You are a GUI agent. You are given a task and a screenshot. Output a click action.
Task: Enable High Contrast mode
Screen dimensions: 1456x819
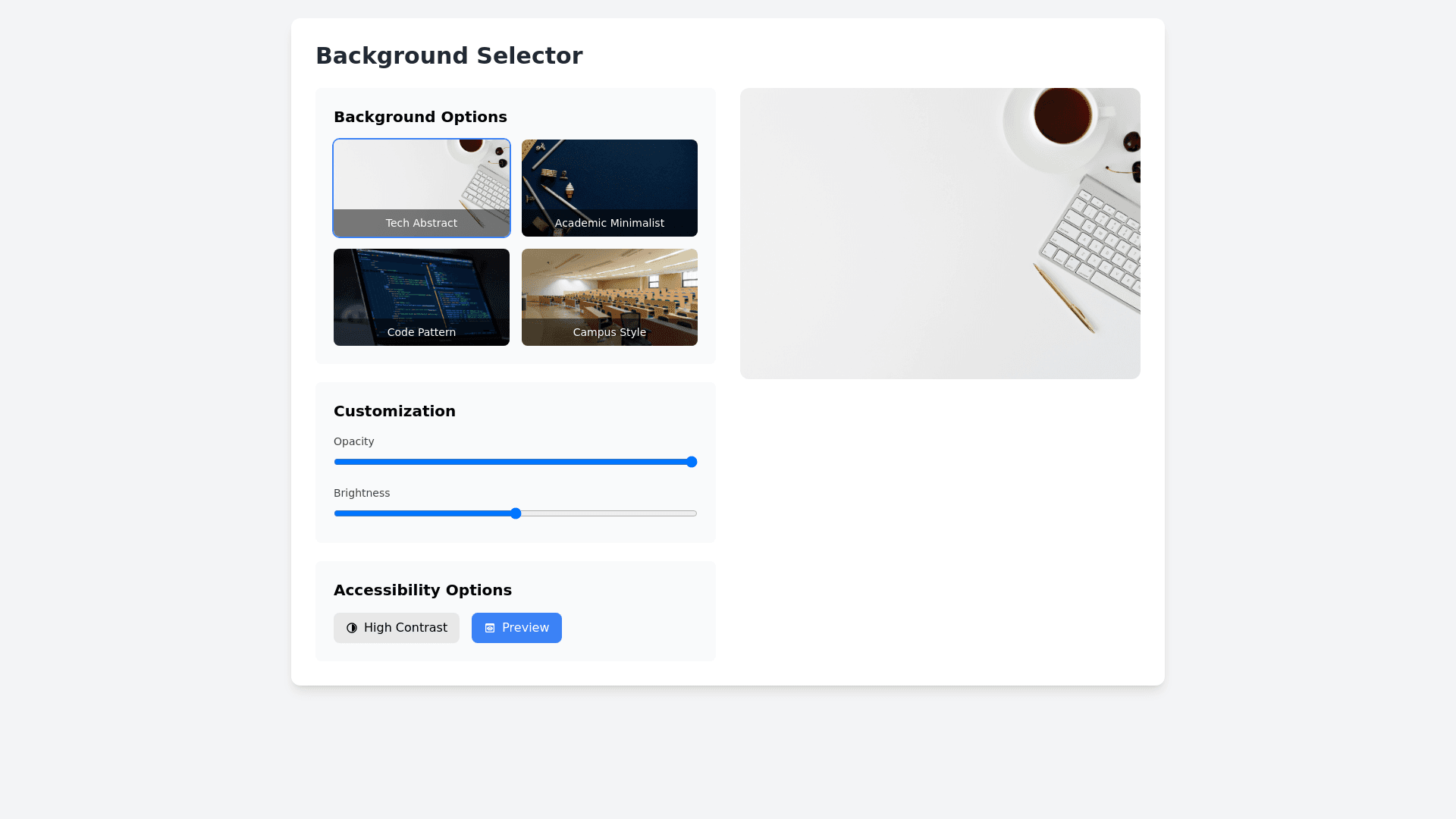(397, 628)
